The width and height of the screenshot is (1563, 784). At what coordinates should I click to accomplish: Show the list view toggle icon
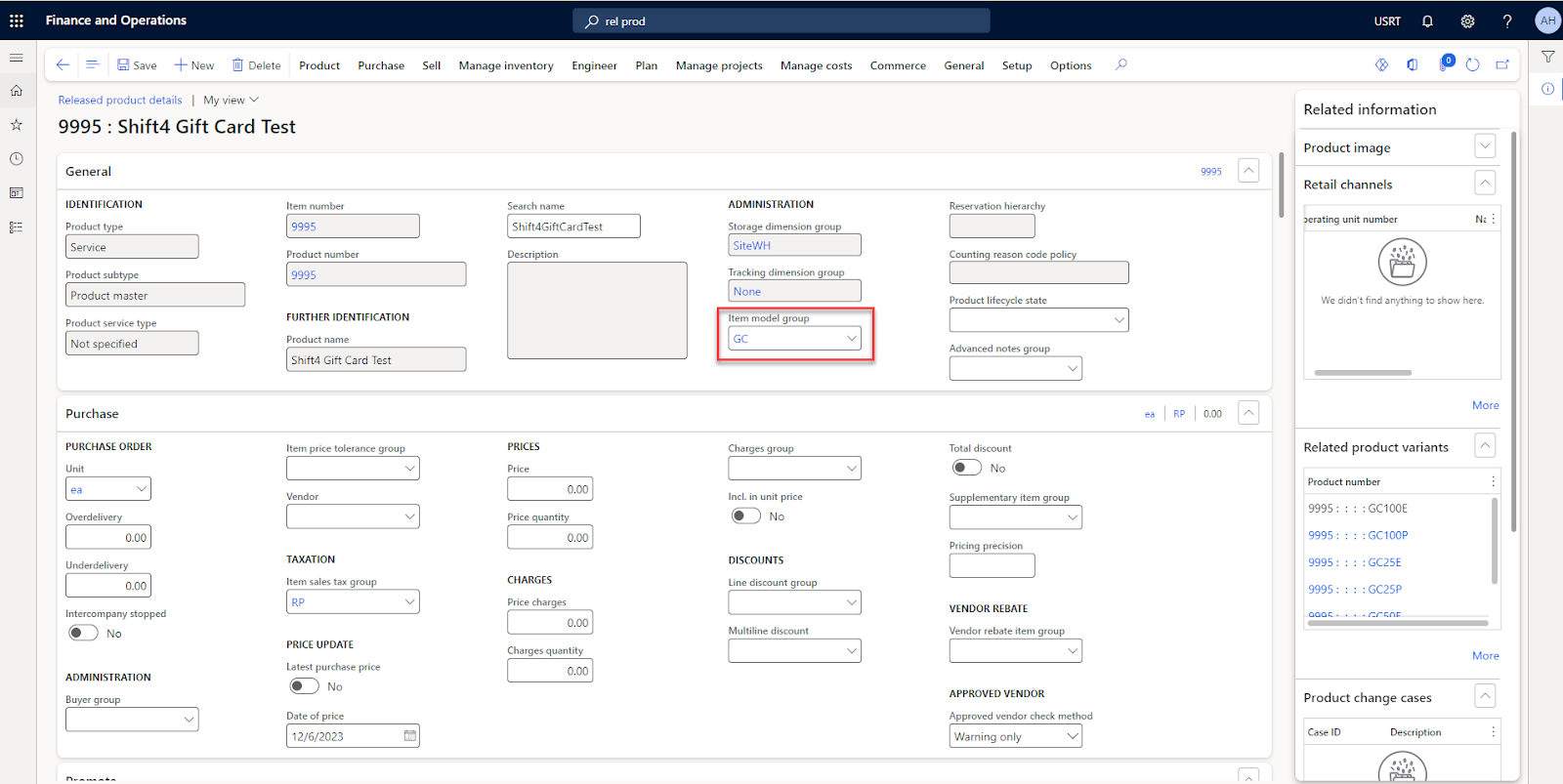click(x=92, y=64)
